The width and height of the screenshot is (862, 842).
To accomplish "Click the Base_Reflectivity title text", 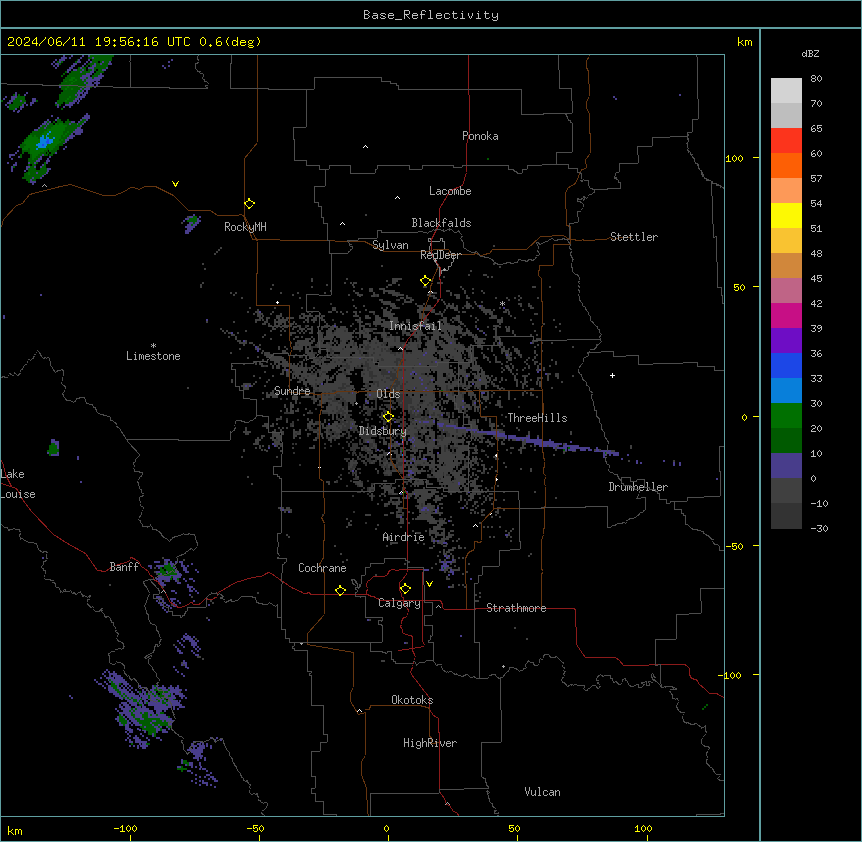I will click(431, 15).
